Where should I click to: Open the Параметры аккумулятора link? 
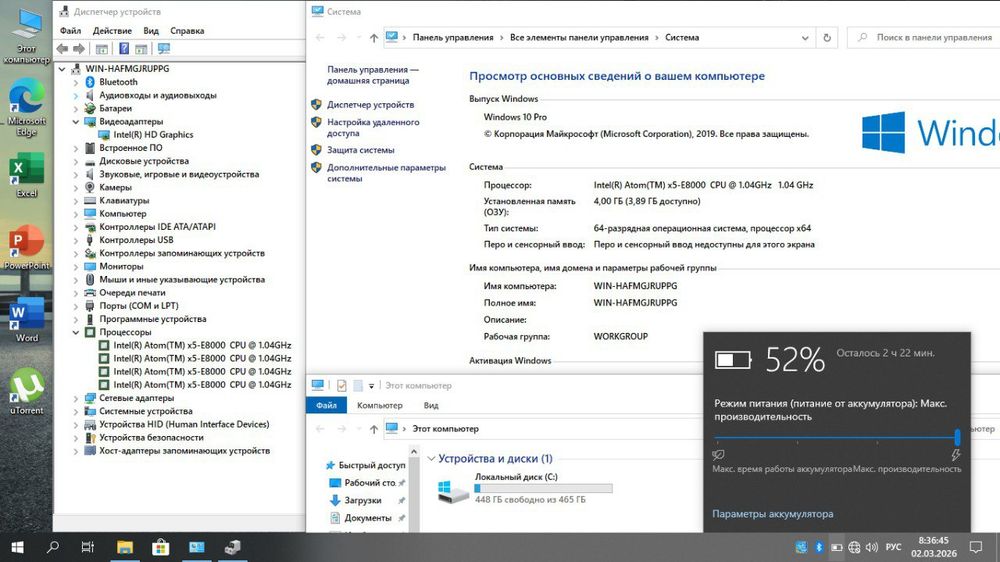pyautogui.click(x=772, y=514)
